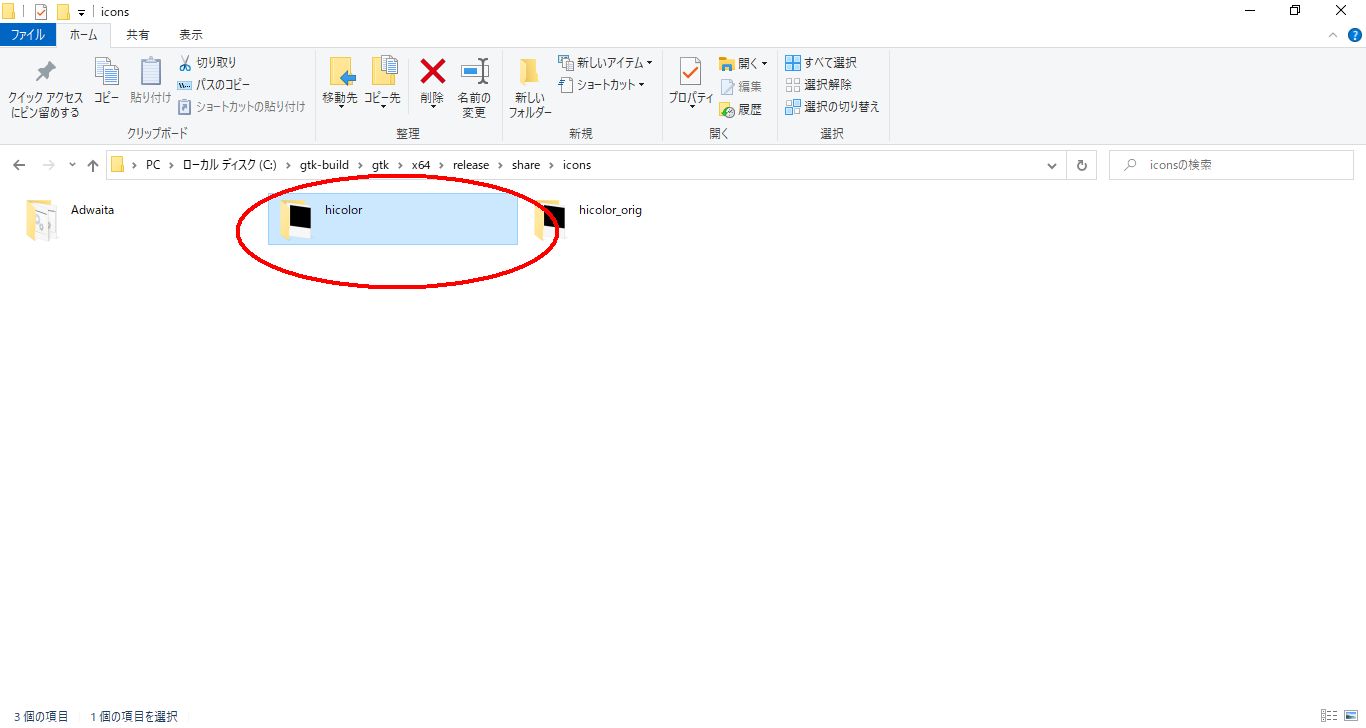This screenshot has width=1366, height=728.
Task: Switch to the View ribbon tab
Action: point(190,33)
